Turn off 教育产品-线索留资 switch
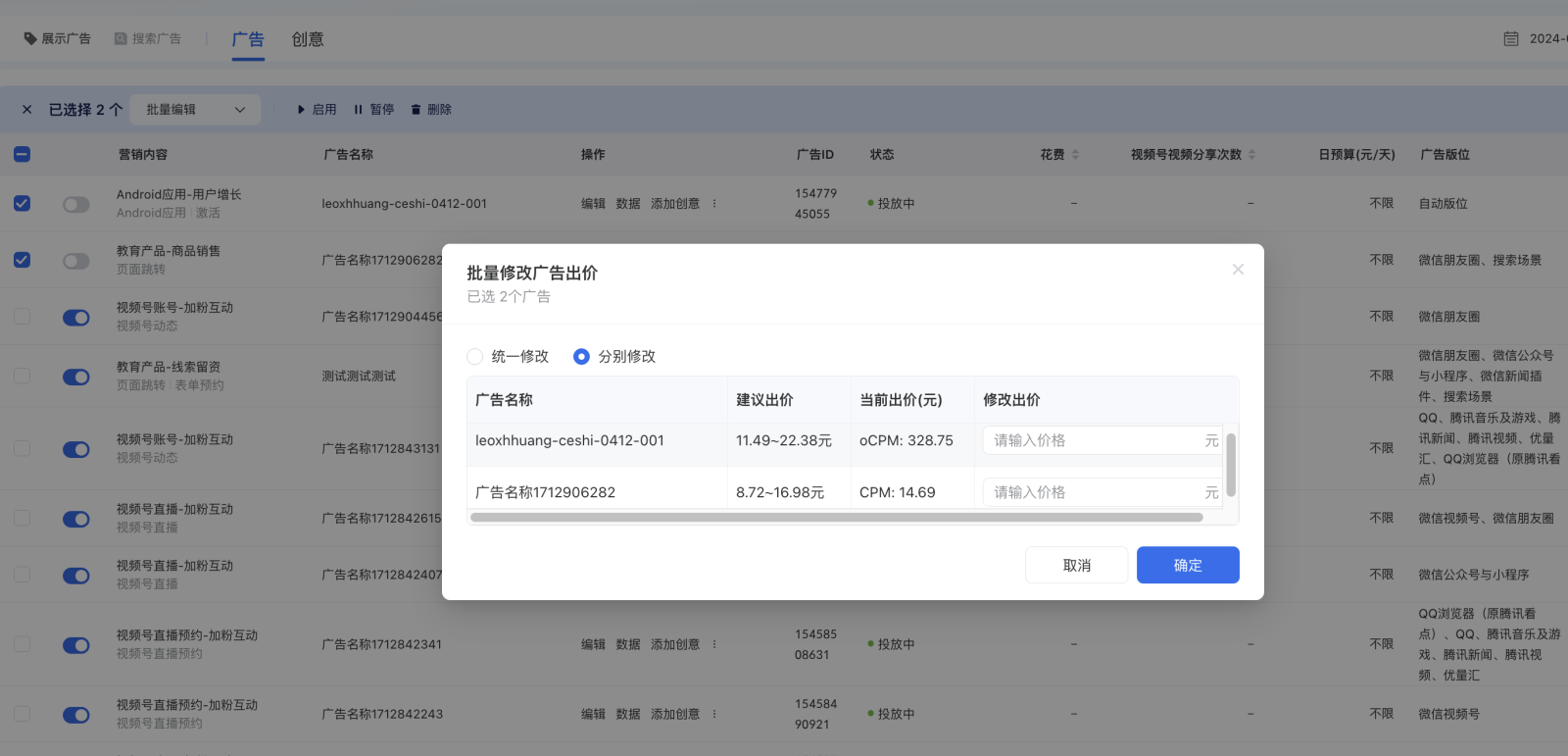 76,377
